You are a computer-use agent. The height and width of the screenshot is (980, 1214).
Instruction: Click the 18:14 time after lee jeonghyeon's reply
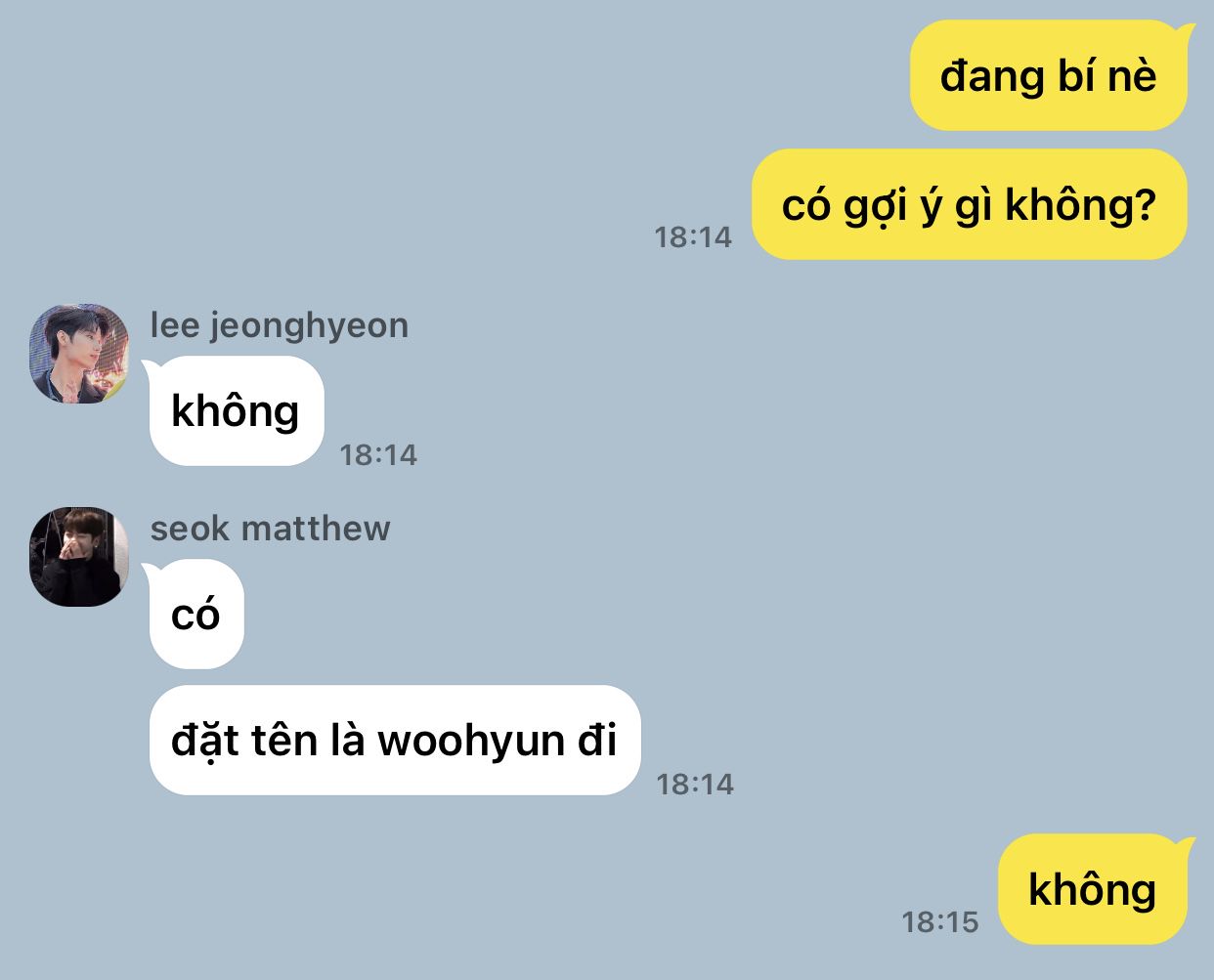pos(378,454)
